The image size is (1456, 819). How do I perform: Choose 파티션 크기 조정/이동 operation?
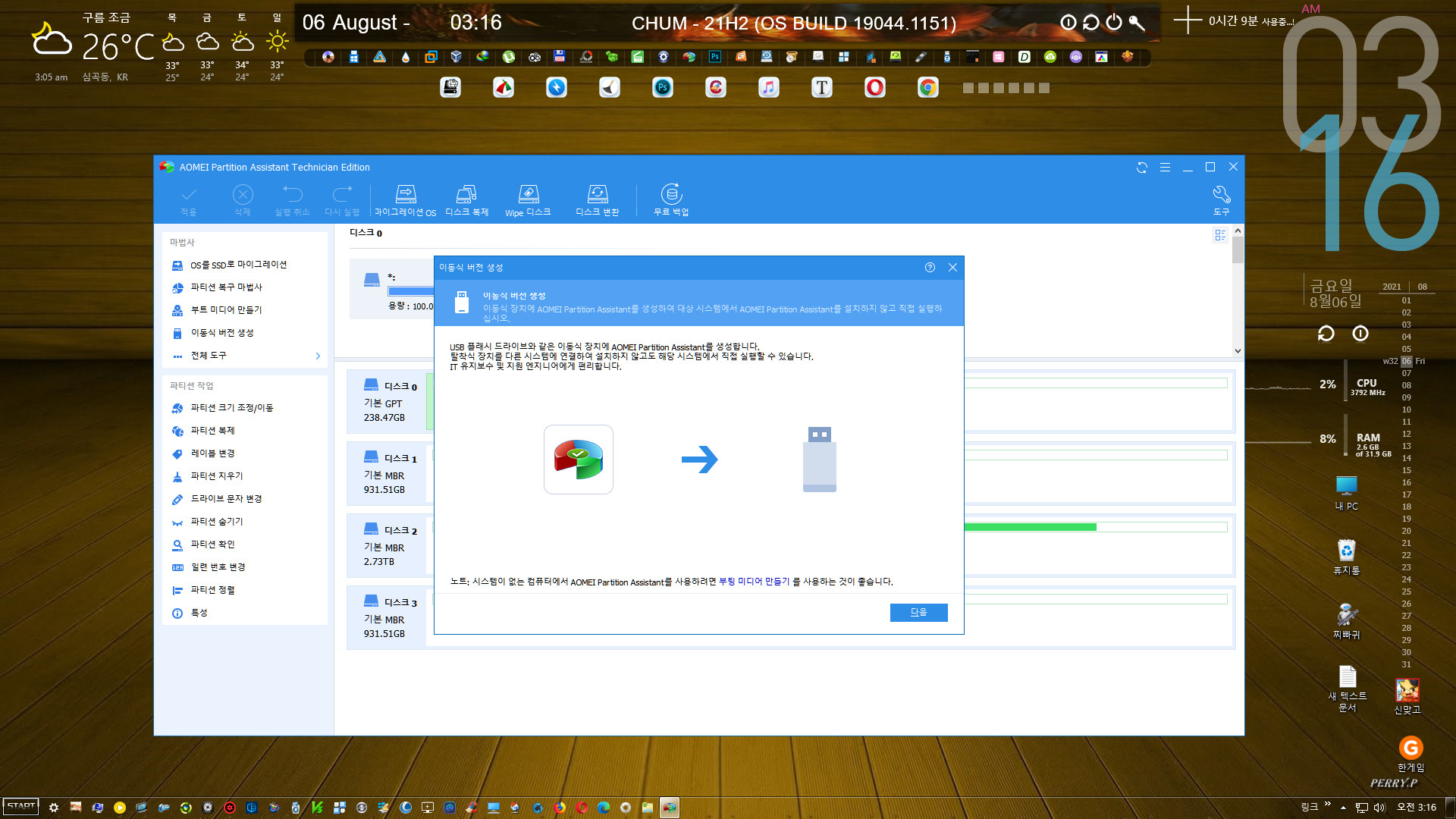tap(231, 408)
